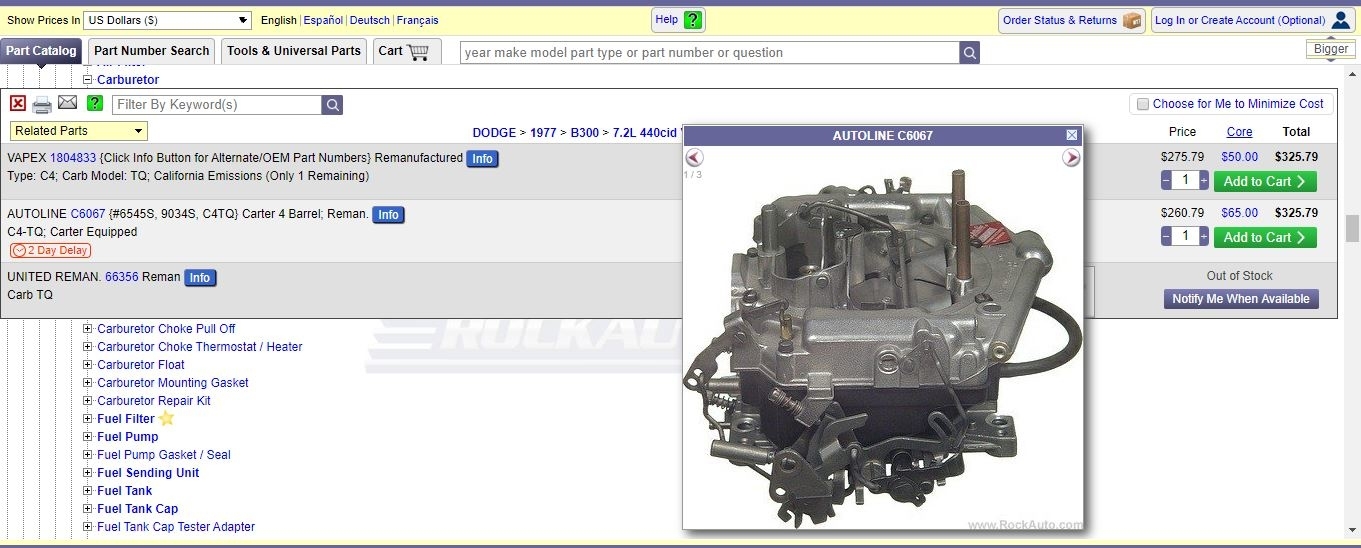
Task: Click the envelope email icon
Action: [68, 103]
